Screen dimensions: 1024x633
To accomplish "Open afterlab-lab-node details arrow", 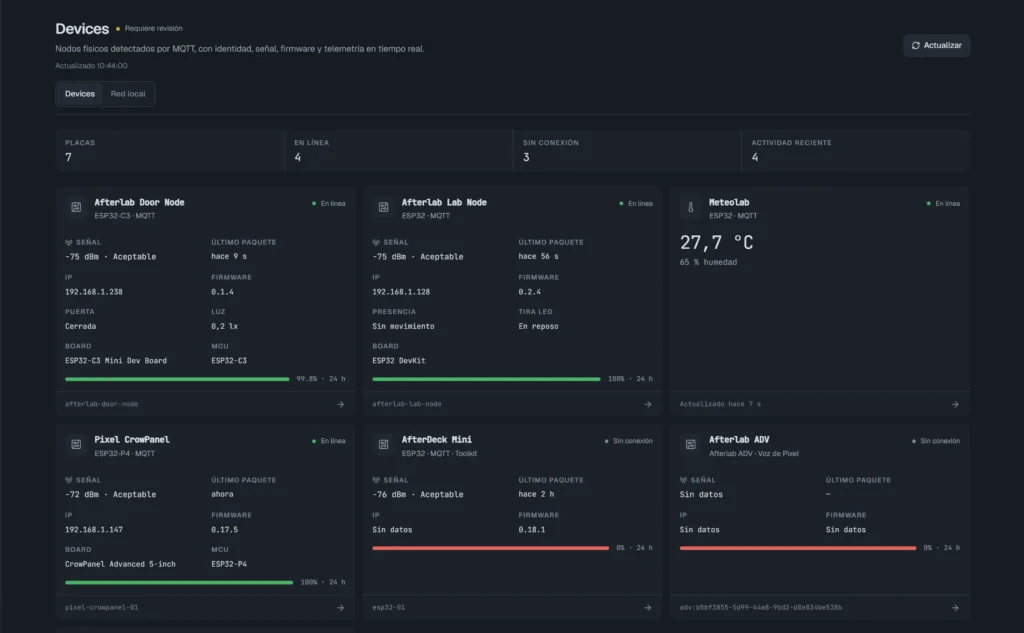I will click(x=647, y=404).
